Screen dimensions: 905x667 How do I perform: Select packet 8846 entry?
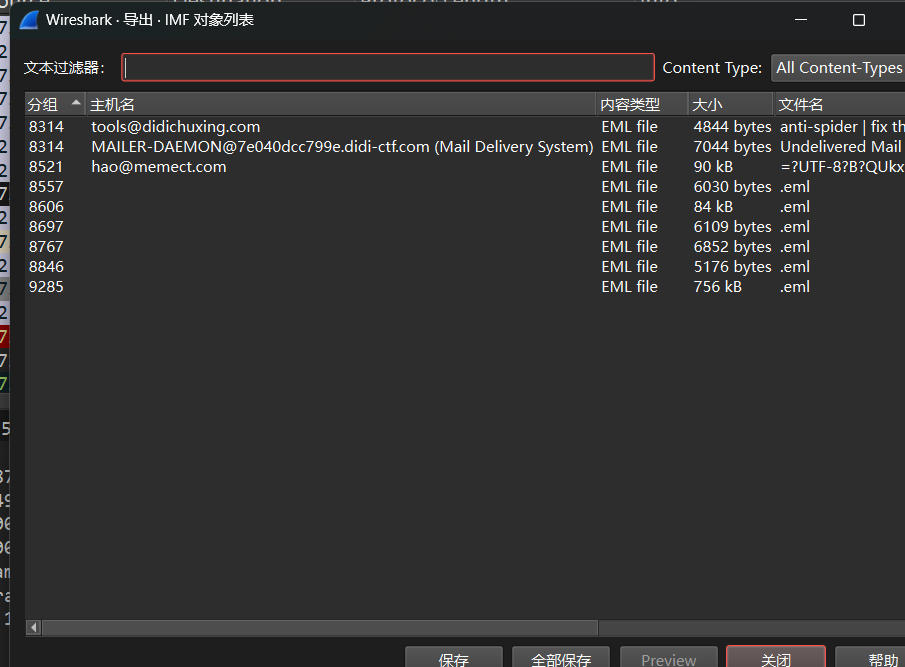coord(465,267)
